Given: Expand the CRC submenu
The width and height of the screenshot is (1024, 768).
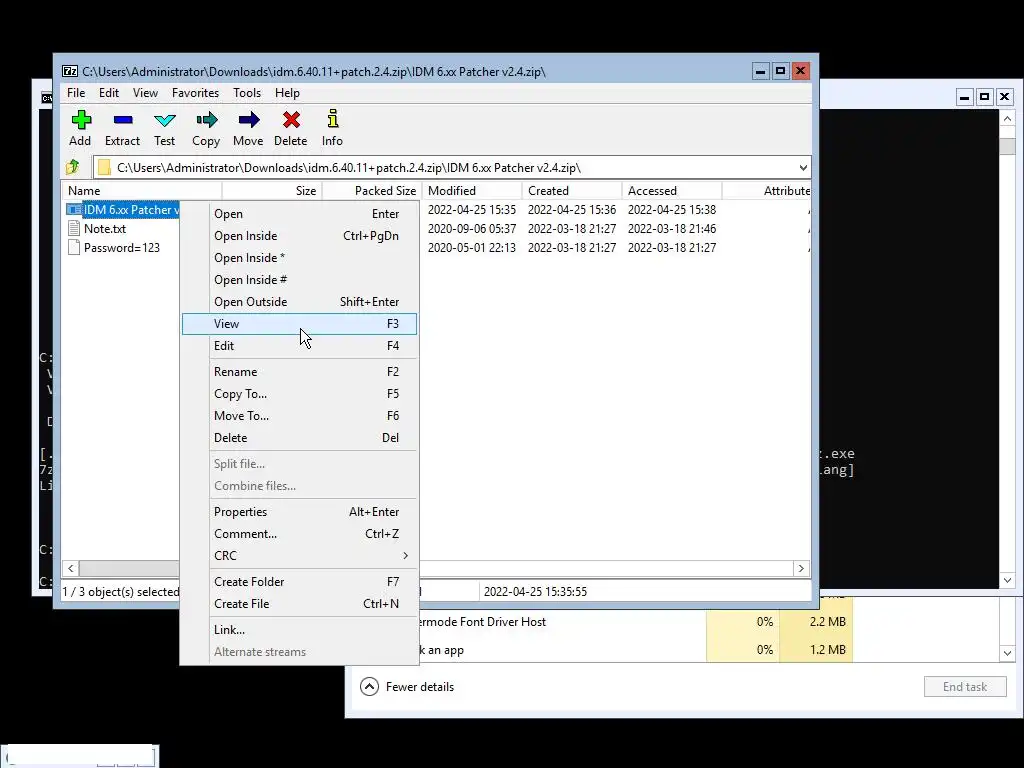Looking at the screenshot, I should point(300,556).
